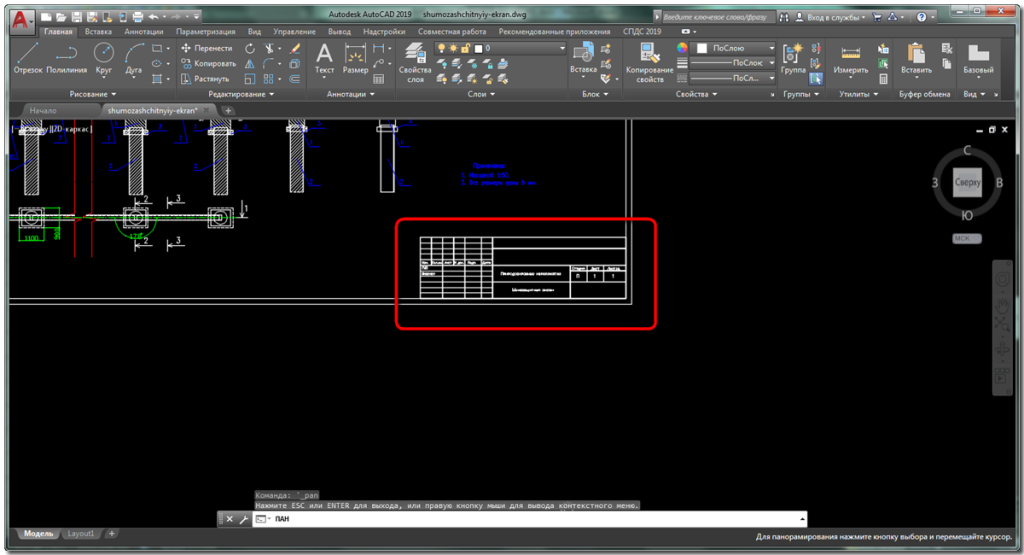Toggle layer freeze sun icon

pos(453,48)
